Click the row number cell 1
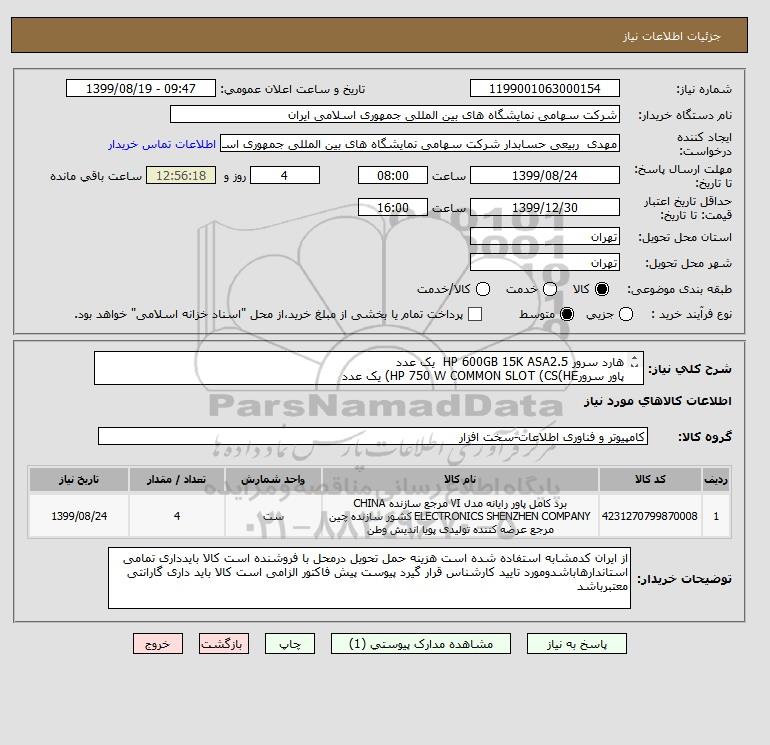The width and height of the screenshot is (770, 745). pos(716,516)
